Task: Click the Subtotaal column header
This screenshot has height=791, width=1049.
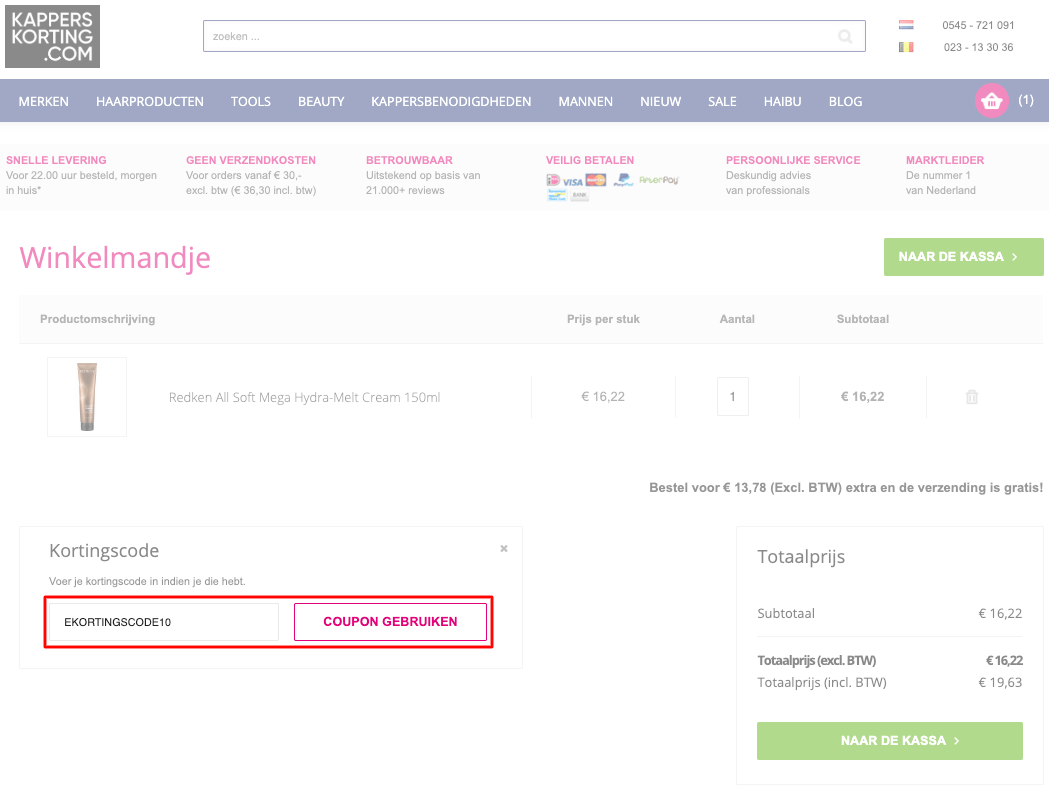Action: 863,319
